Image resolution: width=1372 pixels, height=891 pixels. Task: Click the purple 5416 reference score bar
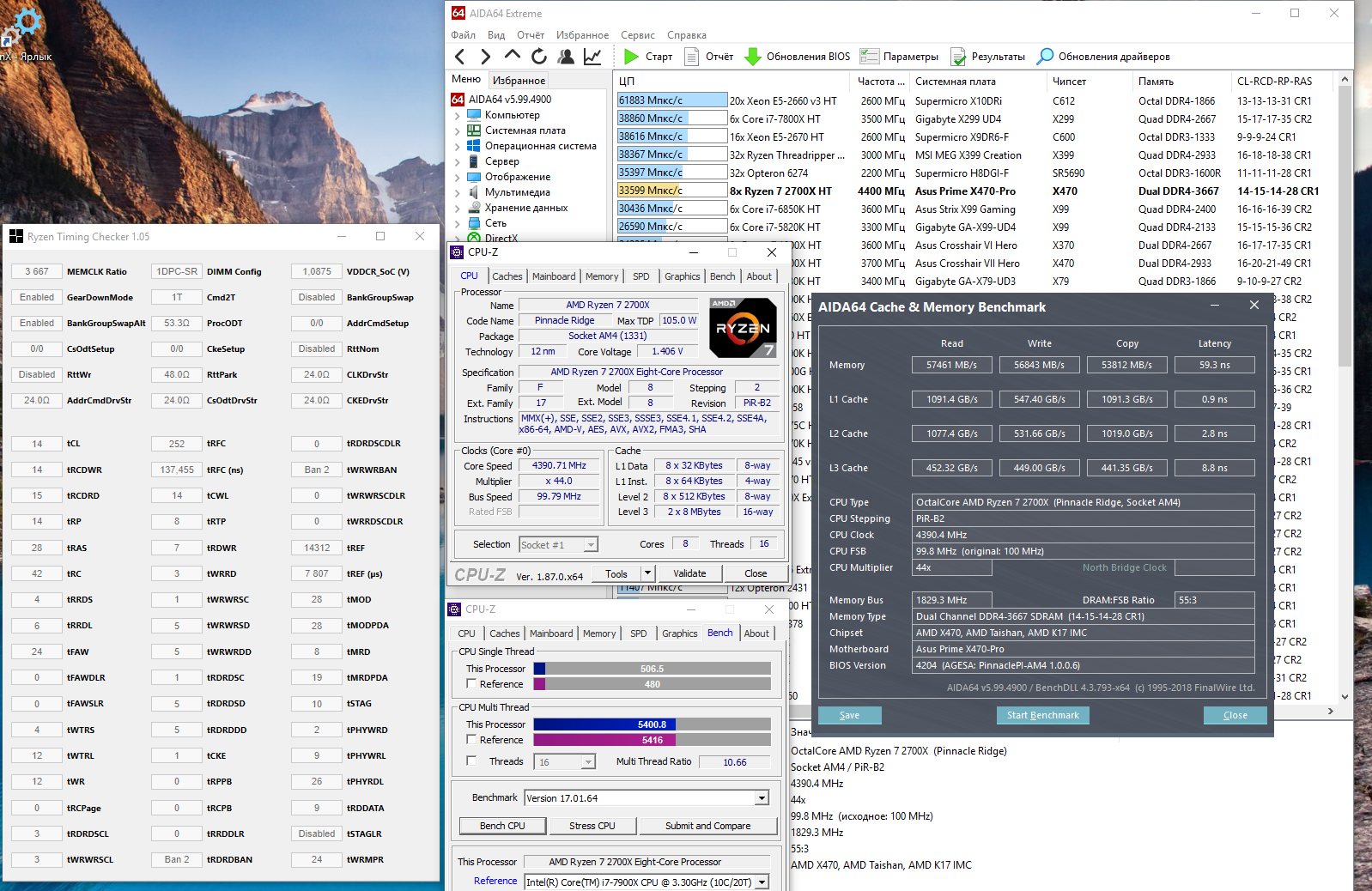(652, 740)
